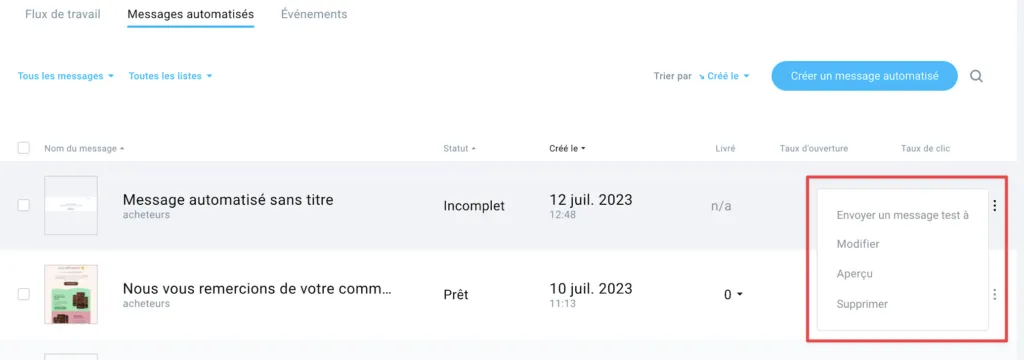The width and height of the screenshot is (1024, 360).
Task: Open the green thank-you email thumbnail
Action: [71, 294]
